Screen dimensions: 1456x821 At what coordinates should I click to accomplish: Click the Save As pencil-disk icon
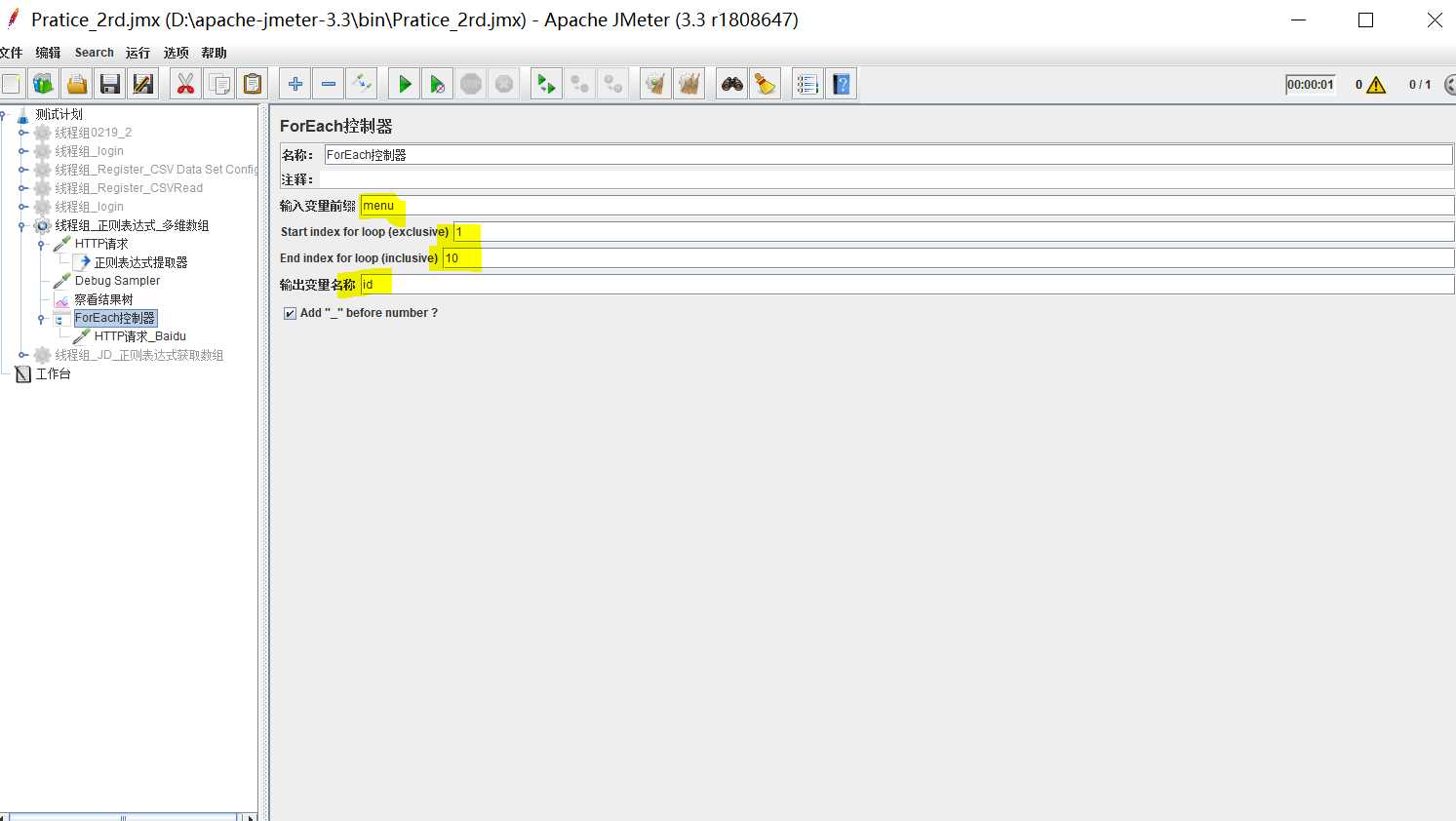(x=142, y=85)
